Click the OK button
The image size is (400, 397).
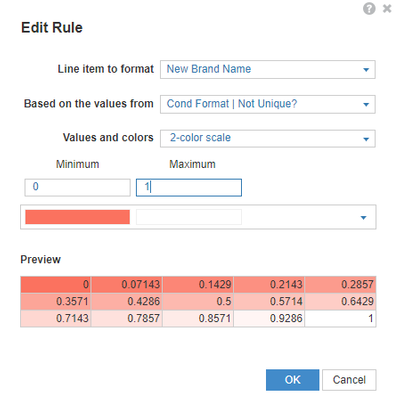(292, 380)
